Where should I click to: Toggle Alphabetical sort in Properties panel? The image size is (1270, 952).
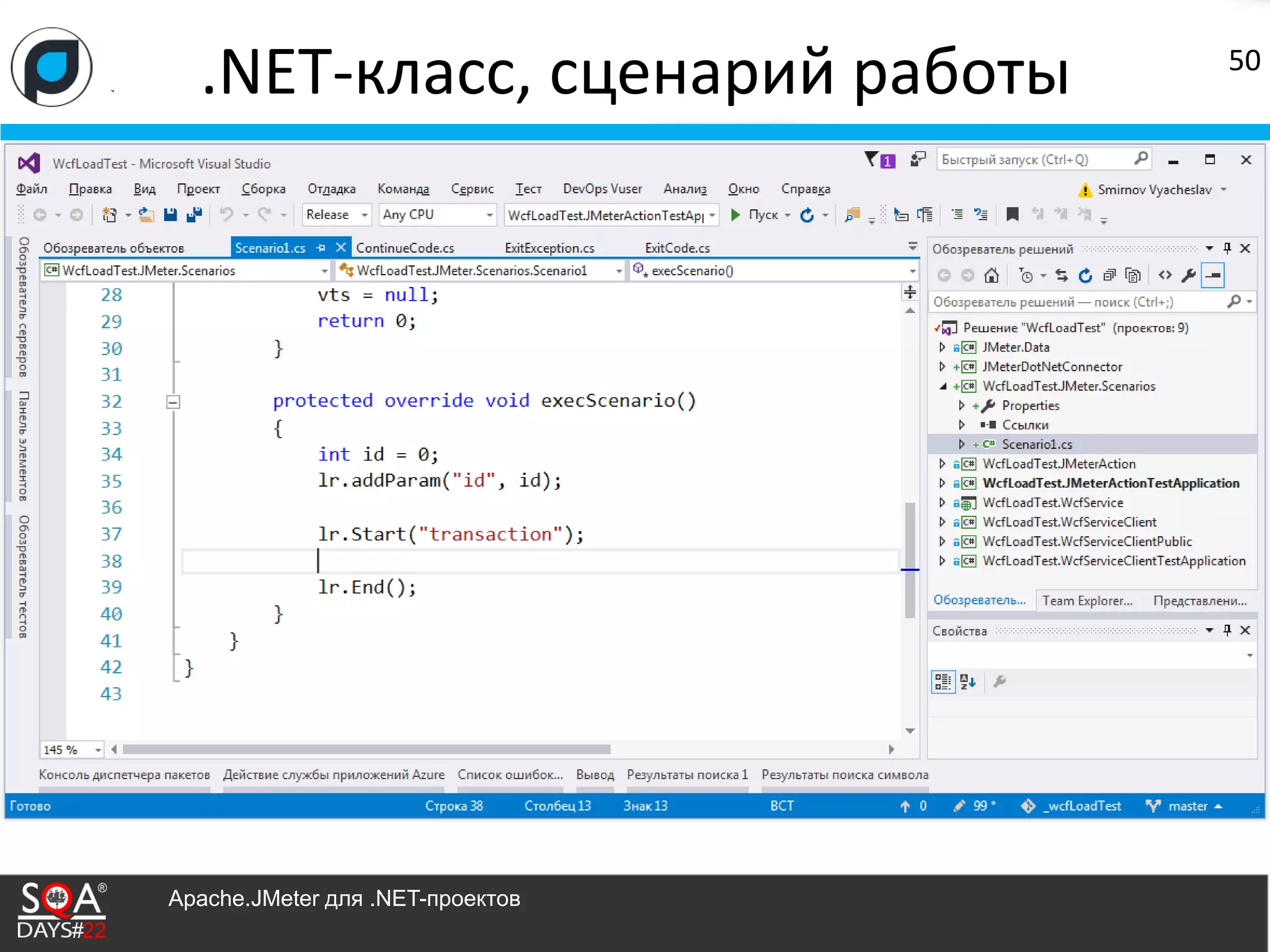[x=967, y=682]
